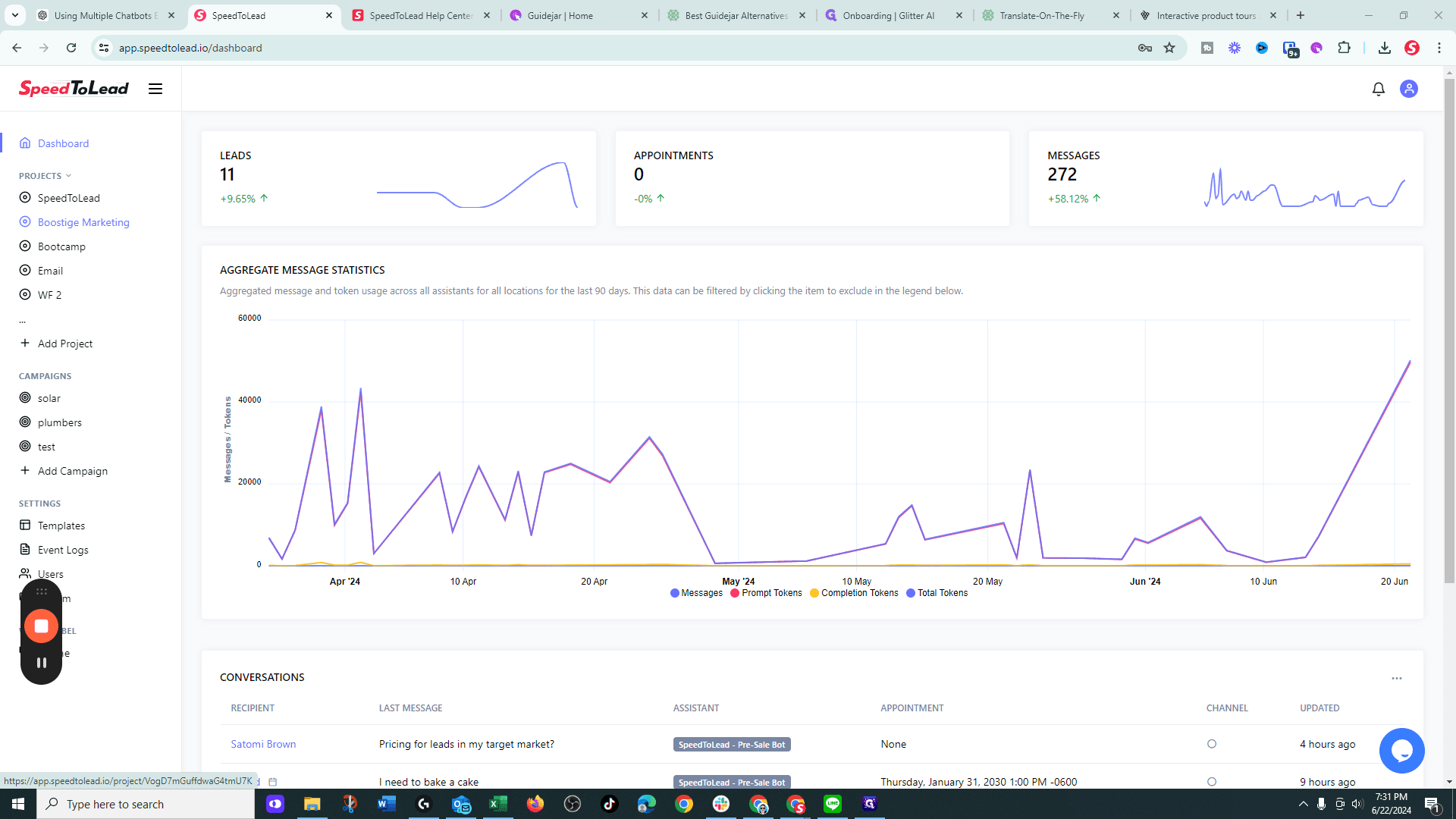1456x819 pixels.
Task: Open a new browser tab
Action: (1301, 15)
